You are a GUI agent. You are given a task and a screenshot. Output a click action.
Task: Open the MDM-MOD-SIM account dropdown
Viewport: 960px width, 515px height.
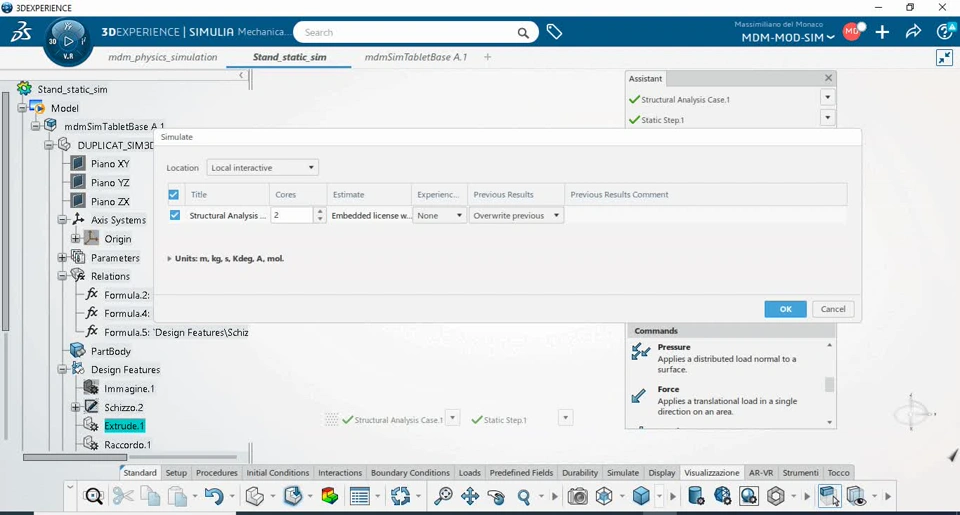[x=788, y=38]
